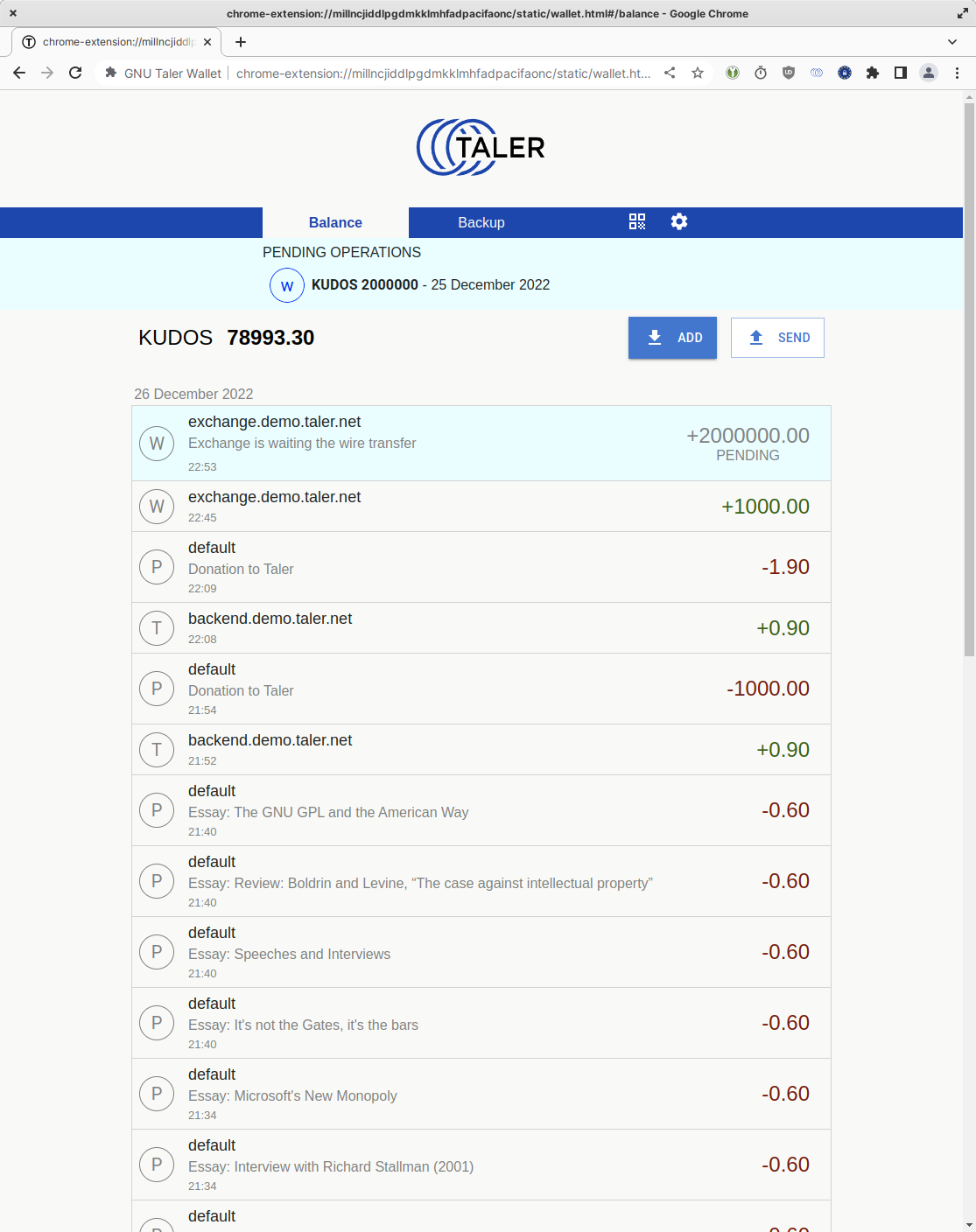976x1232 pixels.
Task: Open Chrome profile avatar
Action: pos(929,73)
